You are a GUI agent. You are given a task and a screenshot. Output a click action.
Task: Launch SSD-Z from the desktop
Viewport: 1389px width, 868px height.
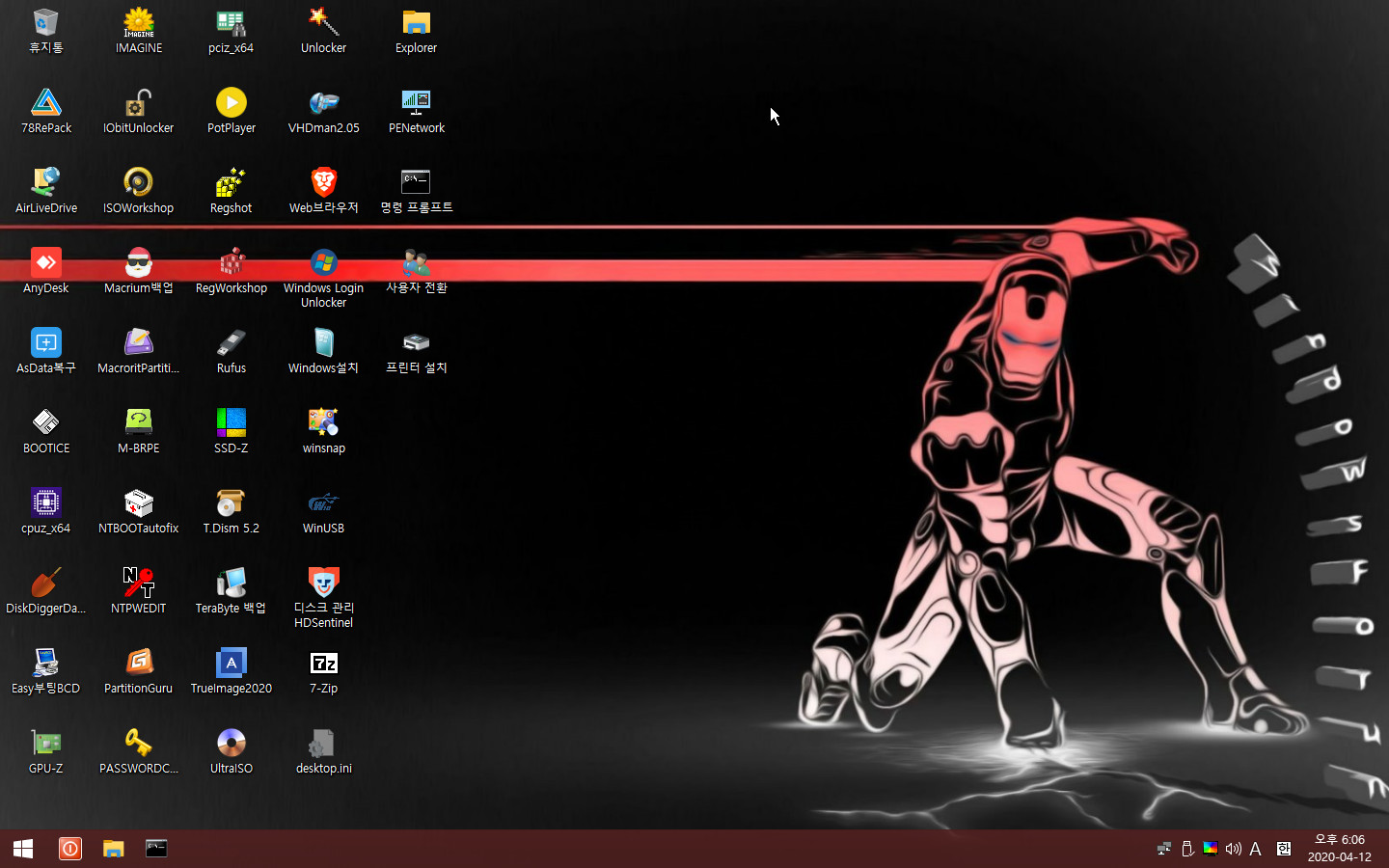tap(231, 431)
